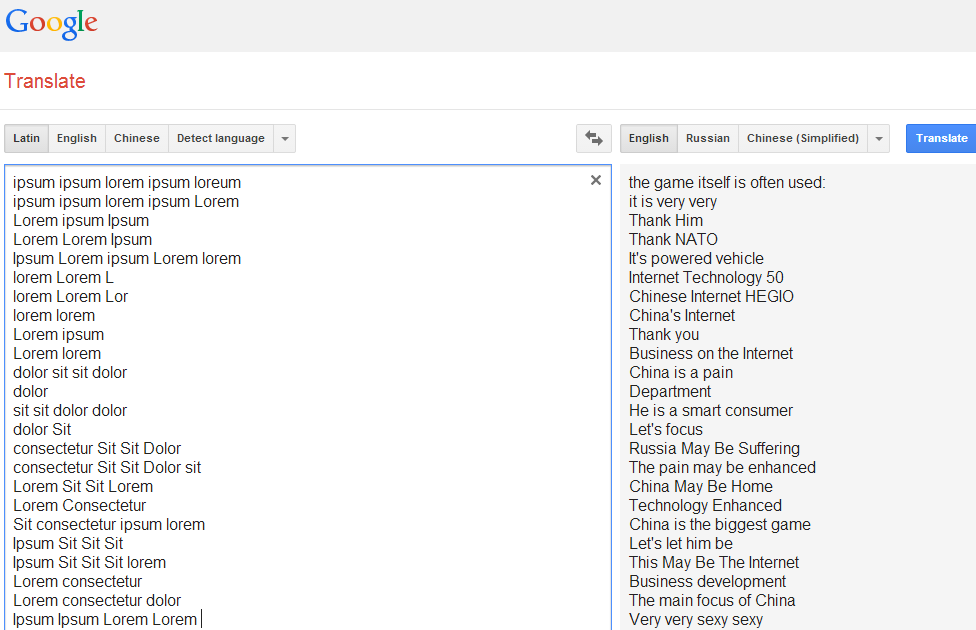The width and height of the screenshot is (976, 630).
Task: Click translation 'Business development'
Action: (x=708, y=581)
